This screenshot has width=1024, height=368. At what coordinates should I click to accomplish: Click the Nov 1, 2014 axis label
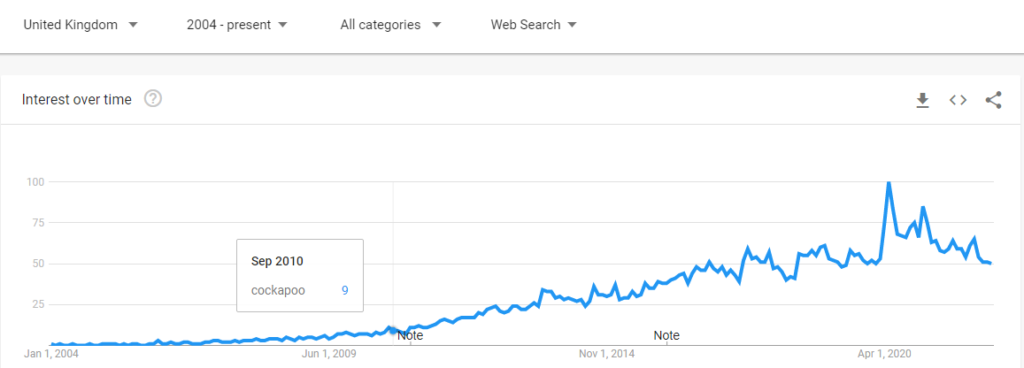click(607, 354)
